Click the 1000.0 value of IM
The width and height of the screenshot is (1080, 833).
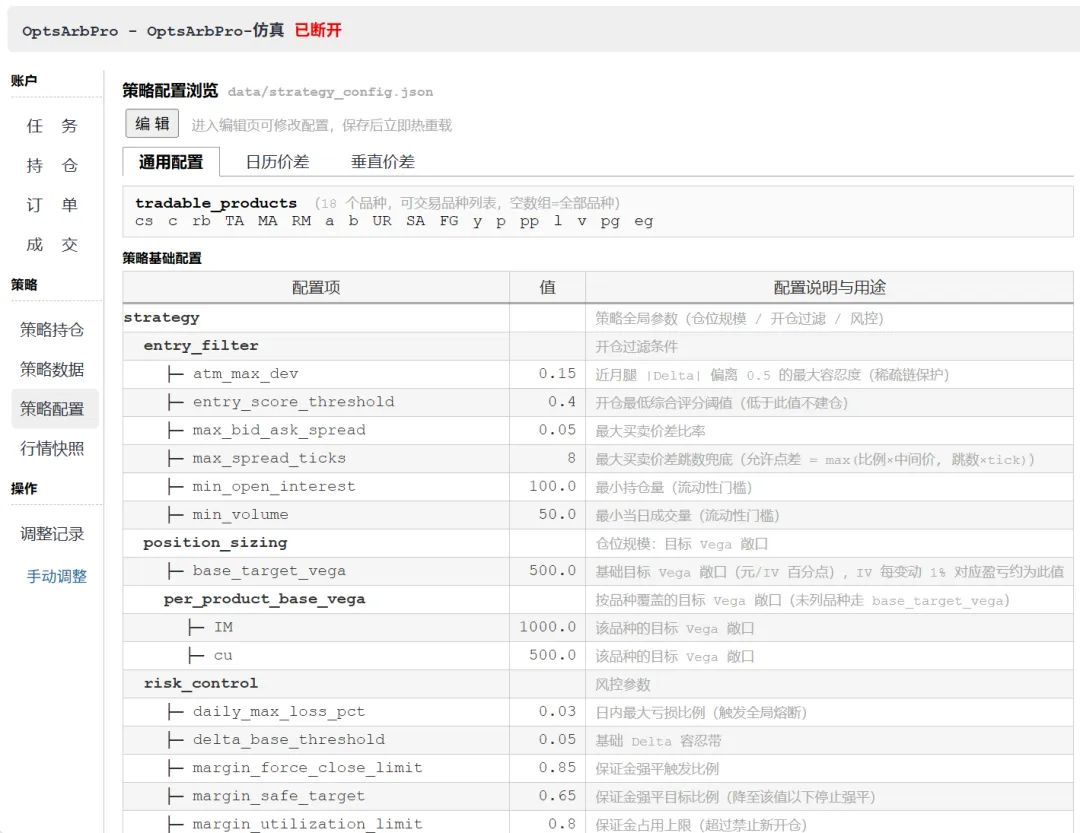point(548,627)
